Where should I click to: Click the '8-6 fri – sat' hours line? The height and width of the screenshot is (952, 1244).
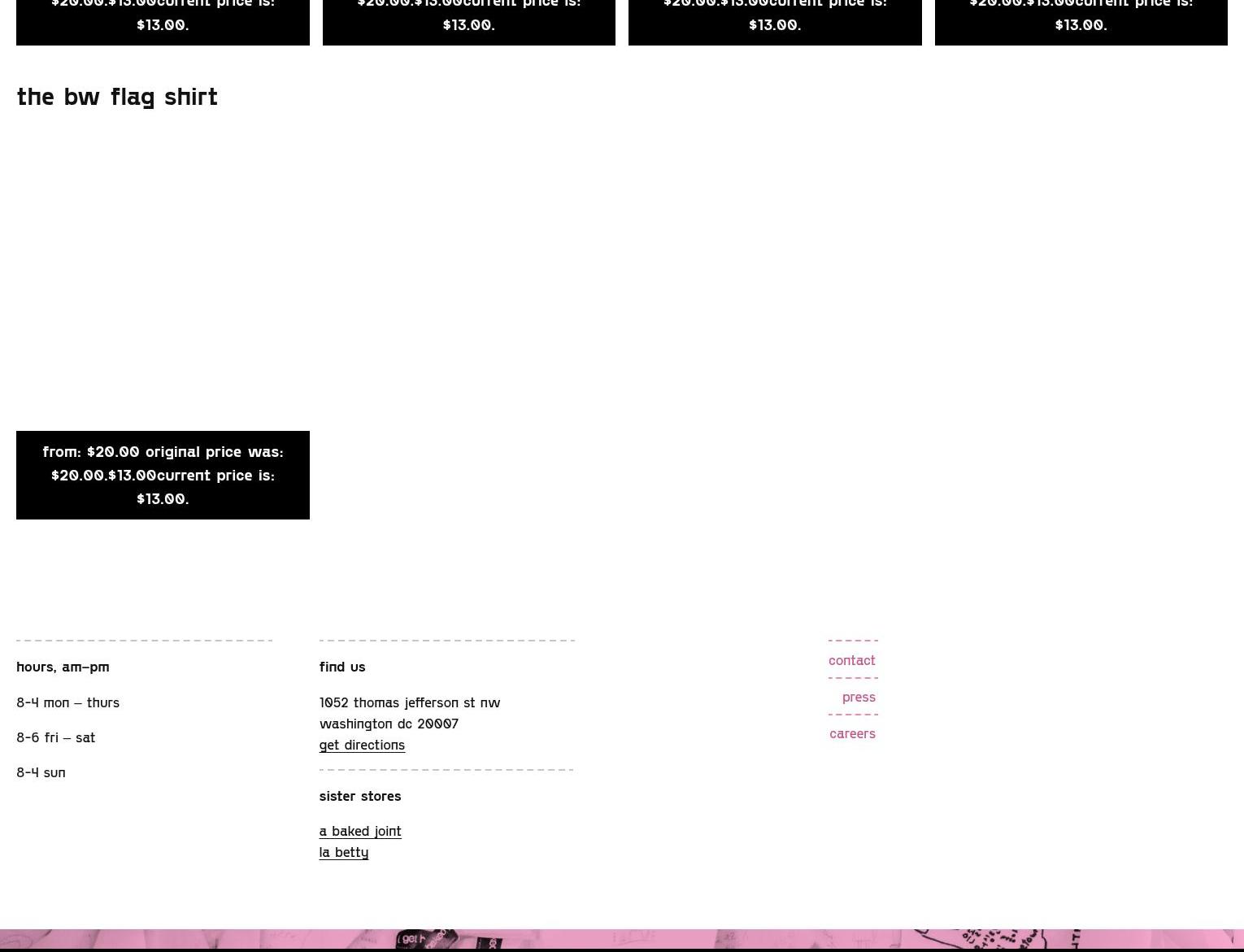[x=56, y=737]
